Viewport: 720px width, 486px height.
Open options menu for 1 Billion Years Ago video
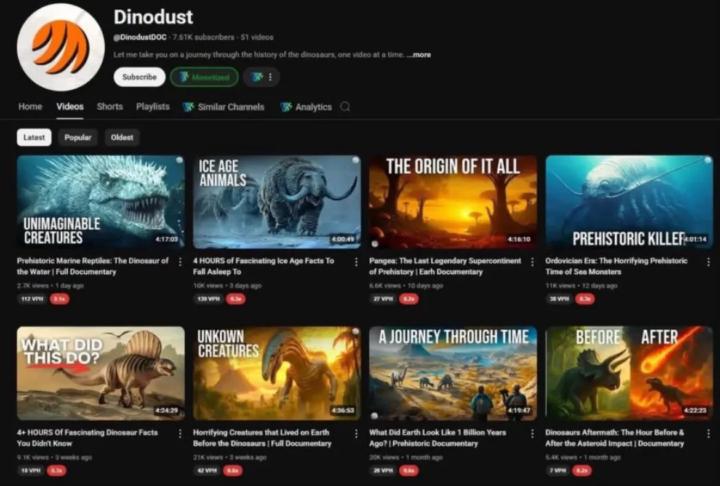[x=532, y=433]
